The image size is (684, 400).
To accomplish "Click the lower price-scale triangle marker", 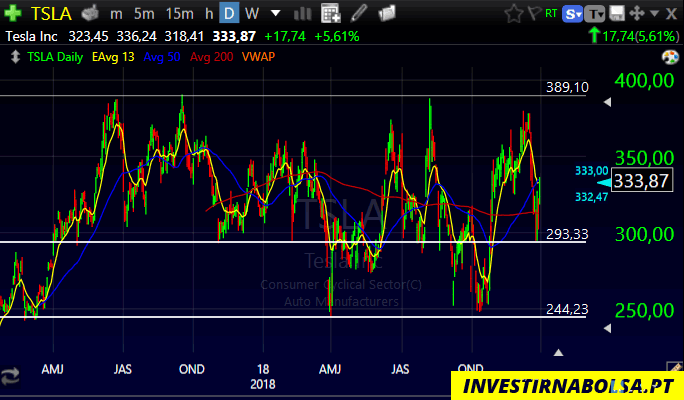I will tap(607, 328).
